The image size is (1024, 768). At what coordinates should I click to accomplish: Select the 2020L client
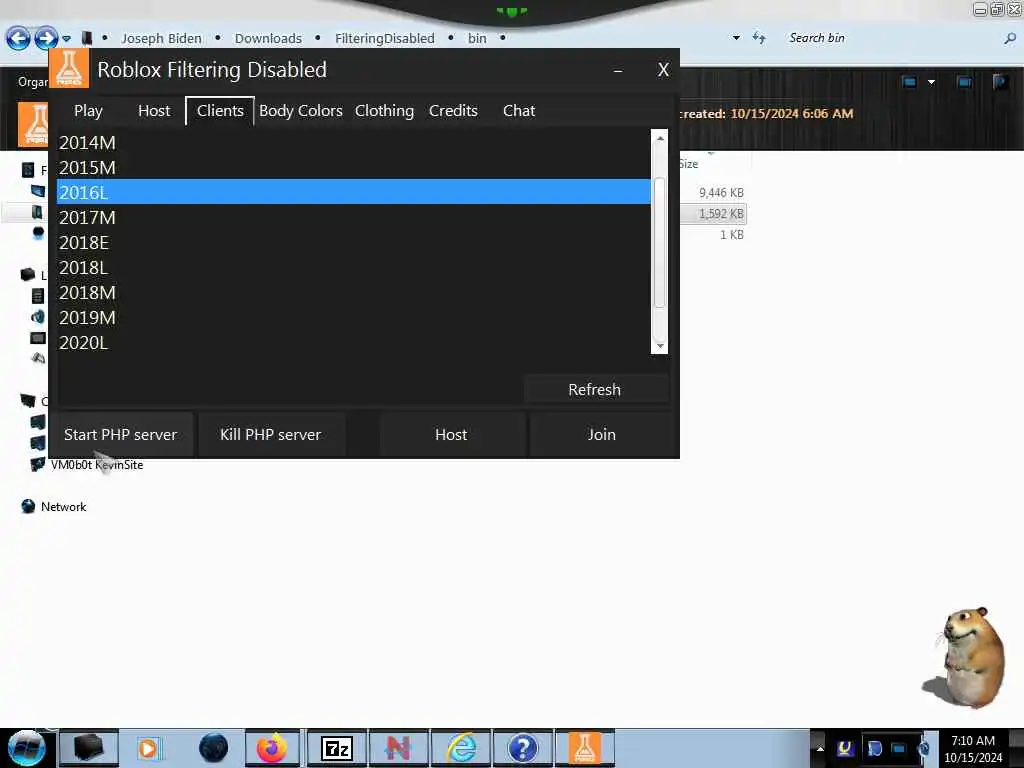click(353, 342)
